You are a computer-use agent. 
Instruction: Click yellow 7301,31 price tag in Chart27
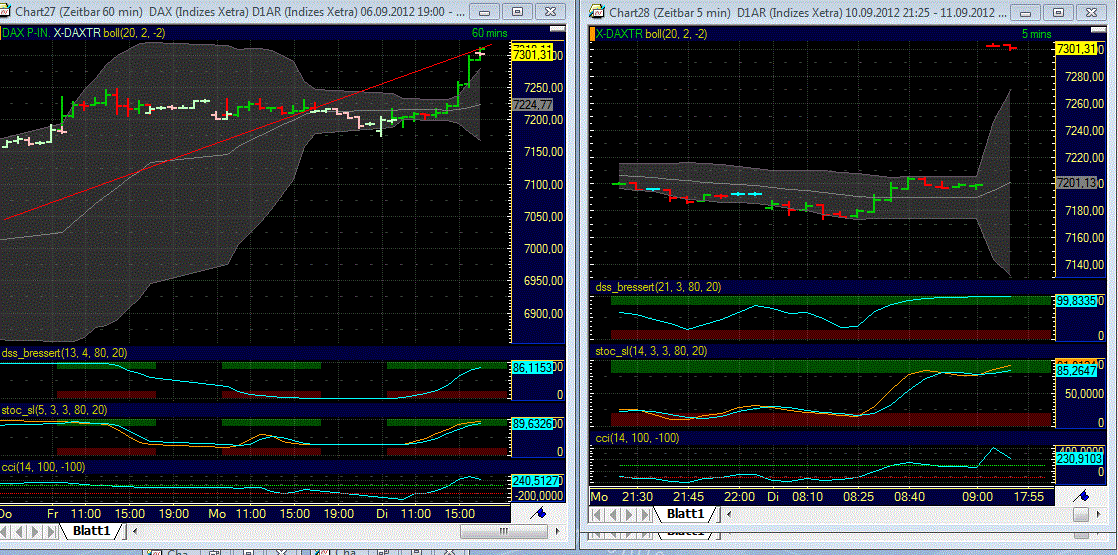pos(534,55)
